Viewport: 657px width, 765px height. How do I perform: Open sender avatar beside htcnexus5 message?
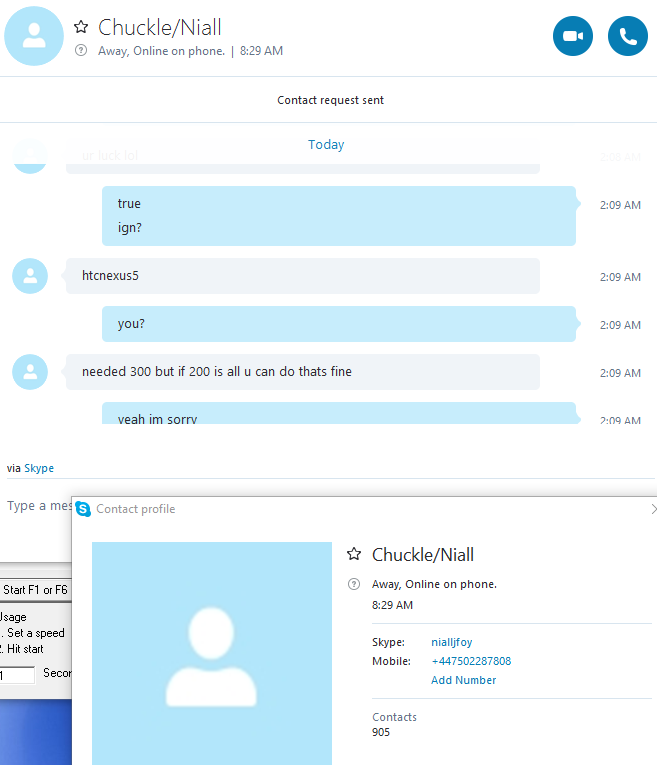30,276
